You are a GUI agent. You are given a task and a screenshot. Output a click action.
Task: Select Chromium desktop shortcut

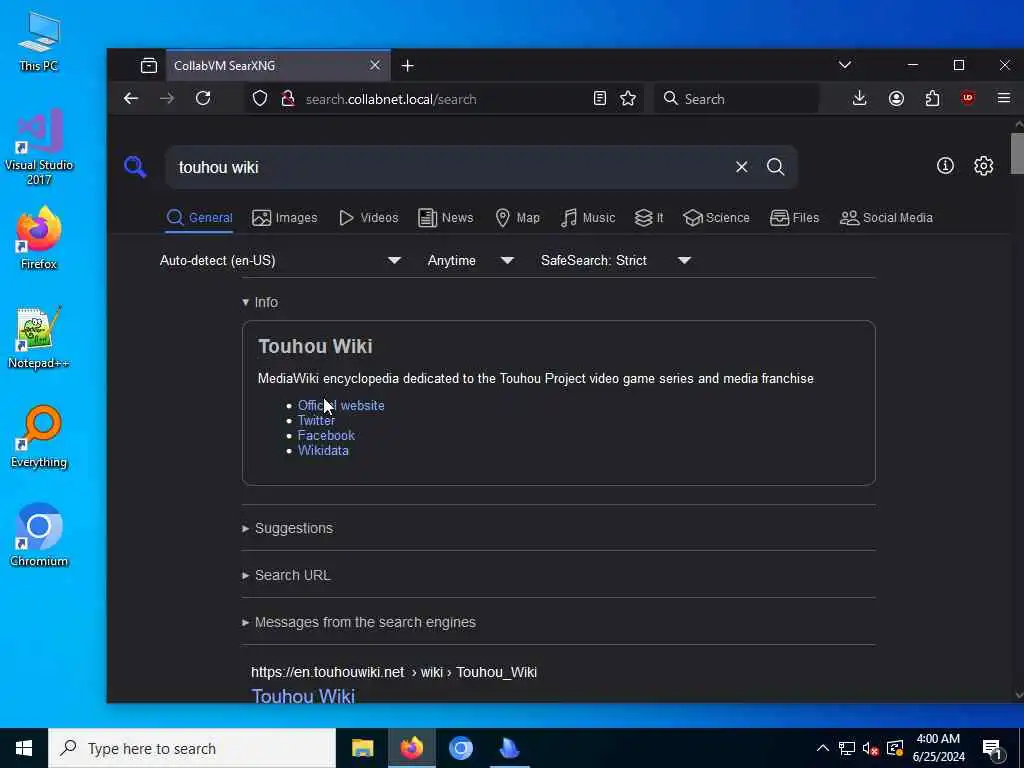pyautogui.click(x=39, y=536)
